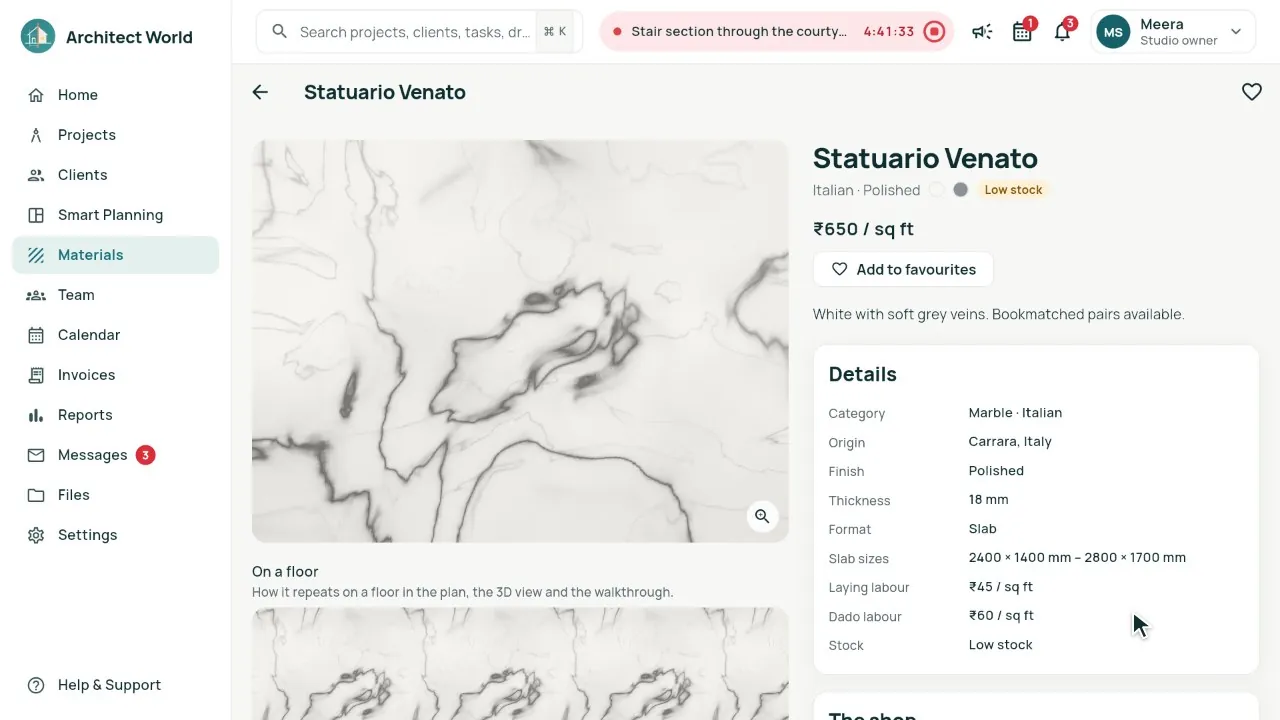Click the floor repeat preview thumbnail
Image resolution: width=1280 pixels, height=720 pixels.
(520, 664)
